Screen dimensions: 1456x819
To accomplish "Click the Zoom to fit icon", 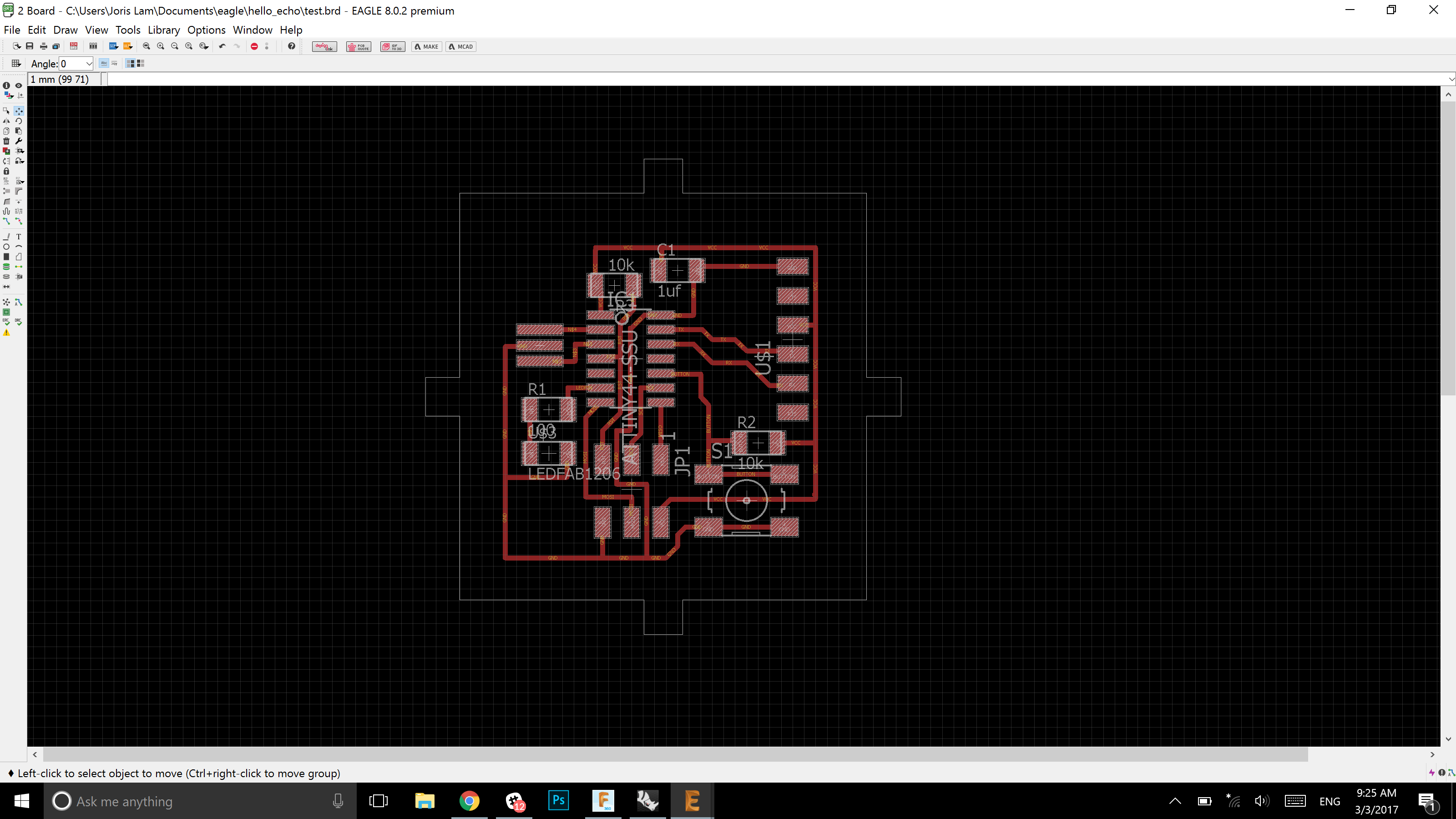I will (147, 46).
